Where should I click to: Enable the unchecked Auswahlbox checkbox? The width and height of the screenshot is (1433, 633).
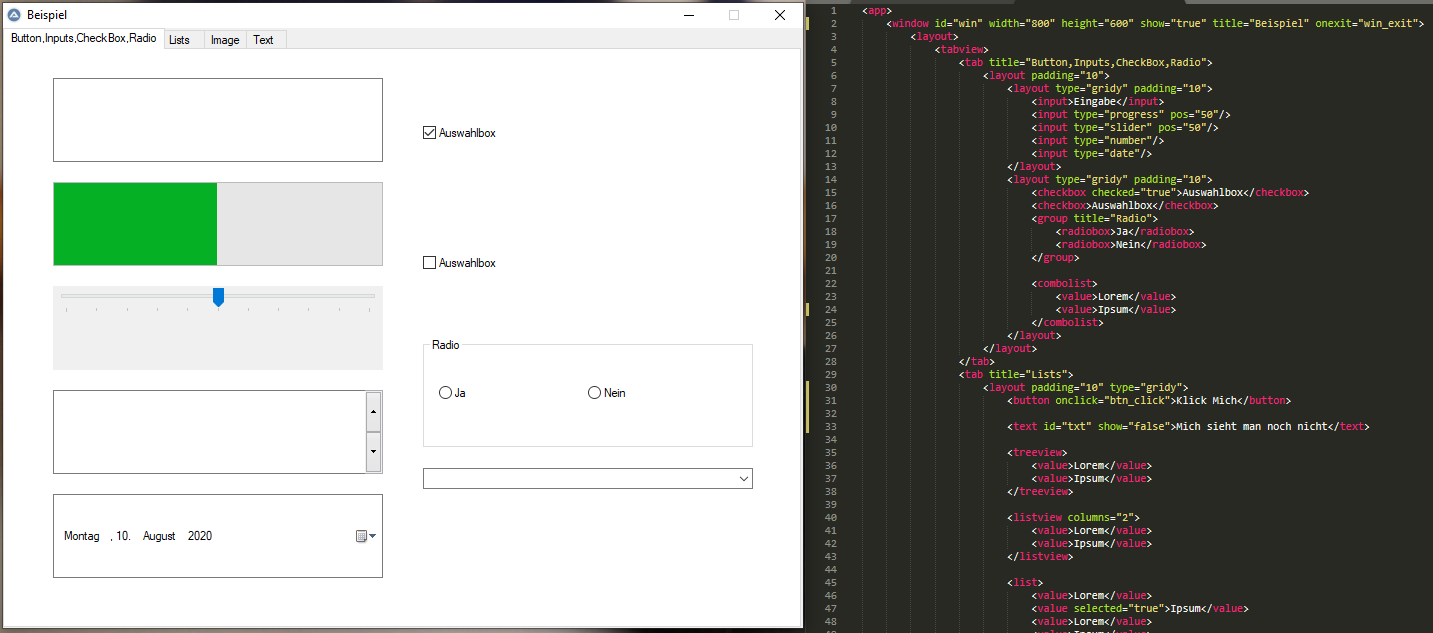point(430,263)
